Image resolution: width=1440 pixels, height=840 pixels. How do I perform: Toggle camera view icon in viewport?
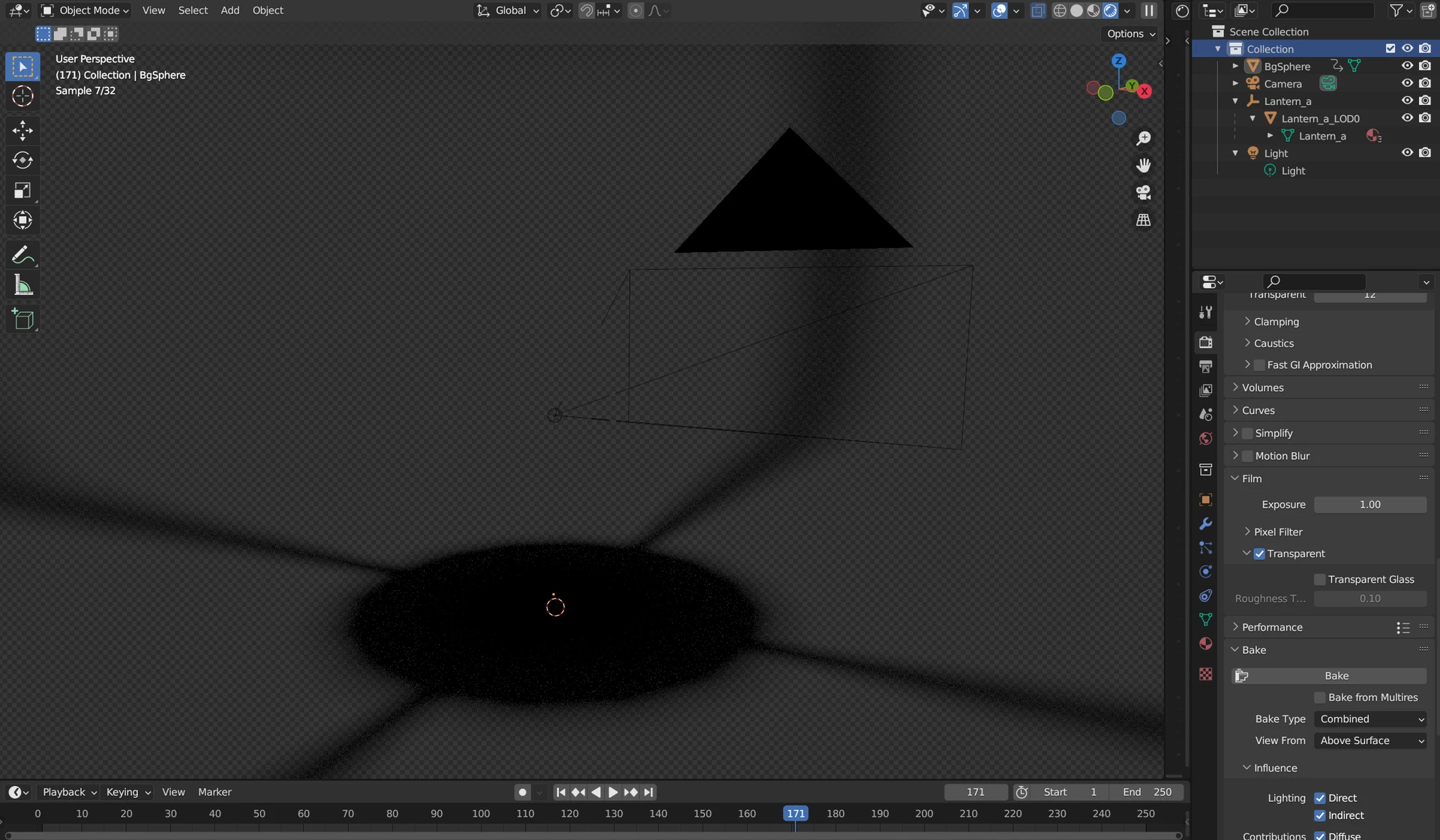(1143, 193)
